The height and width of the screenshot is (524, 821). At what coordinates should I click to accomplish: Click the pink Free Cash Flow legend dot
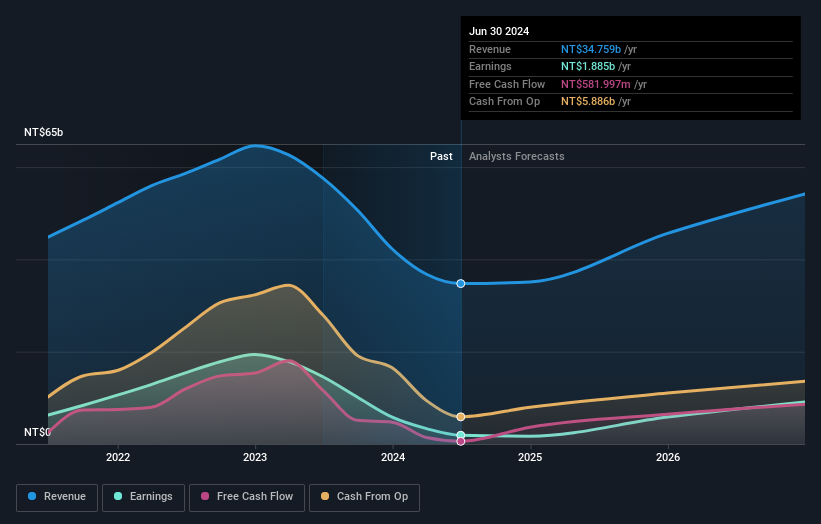click(x=205, y=496)
